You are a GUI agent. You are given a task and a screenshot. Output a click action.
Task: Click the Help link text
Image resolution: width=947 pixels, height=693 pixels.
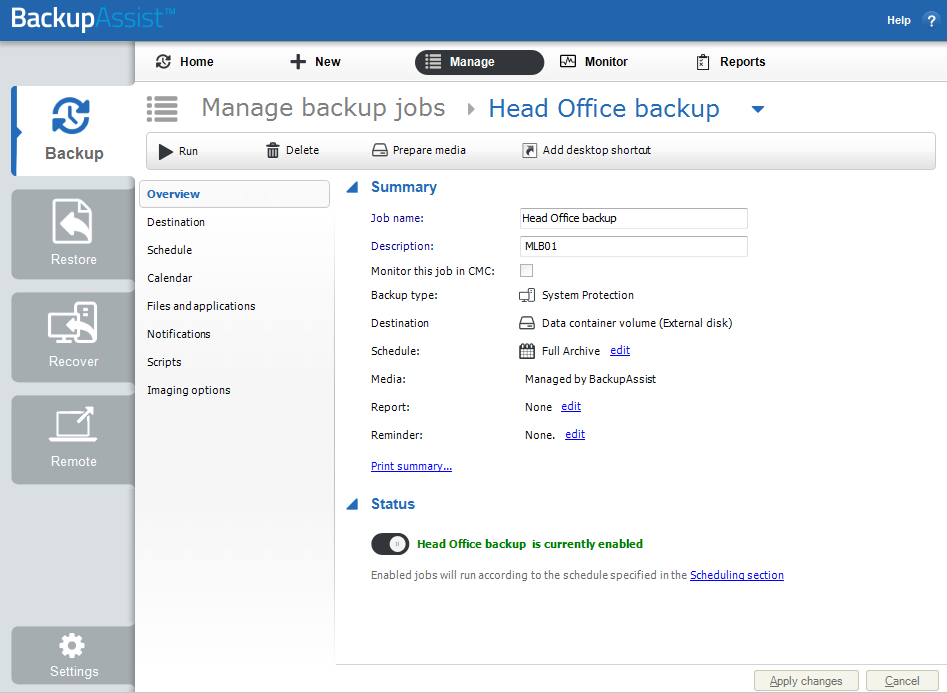click(899, 21)
